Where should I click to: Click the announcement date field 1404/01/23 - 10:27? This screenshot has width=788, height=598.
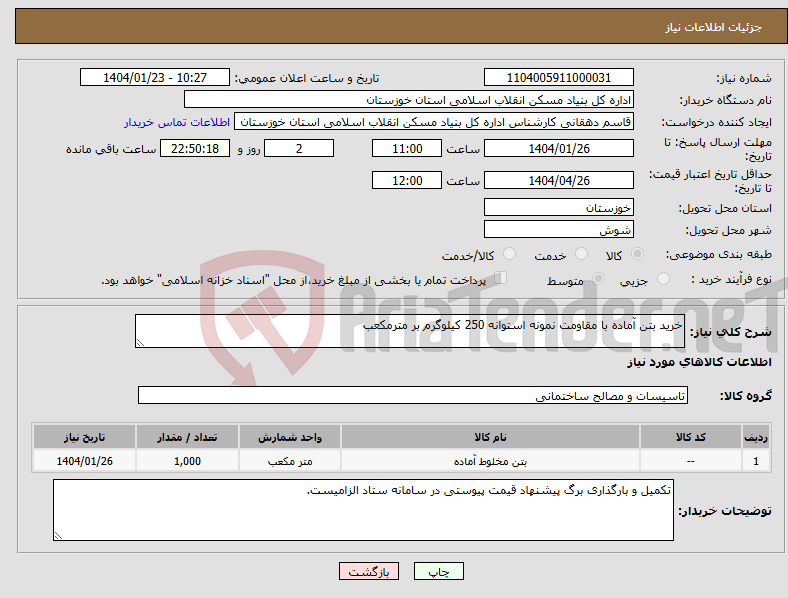pos(155,77)
